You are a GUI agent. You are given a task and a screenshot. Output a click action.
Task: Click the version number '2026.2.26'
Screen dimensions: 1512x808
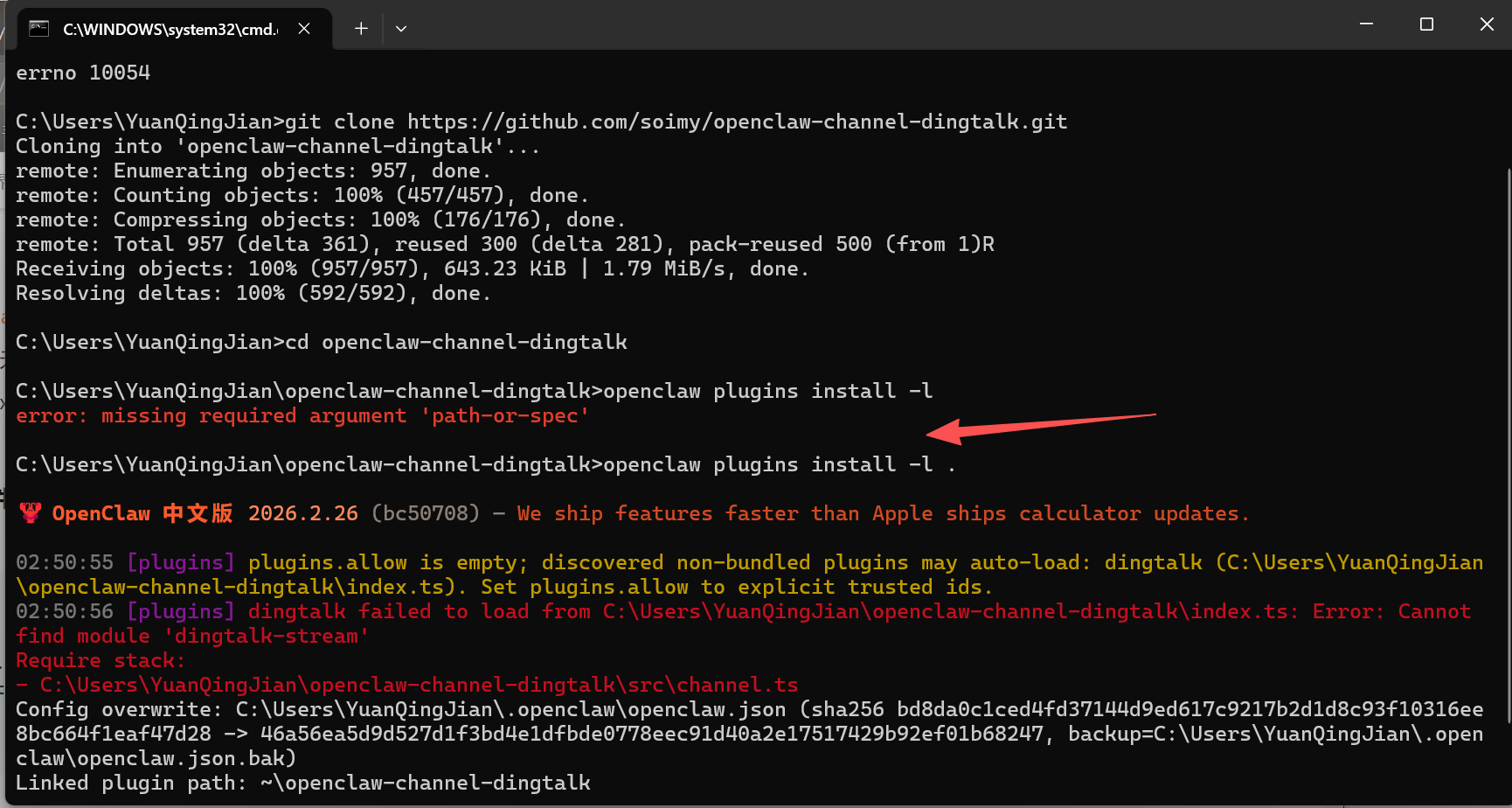tap(303, 513)
